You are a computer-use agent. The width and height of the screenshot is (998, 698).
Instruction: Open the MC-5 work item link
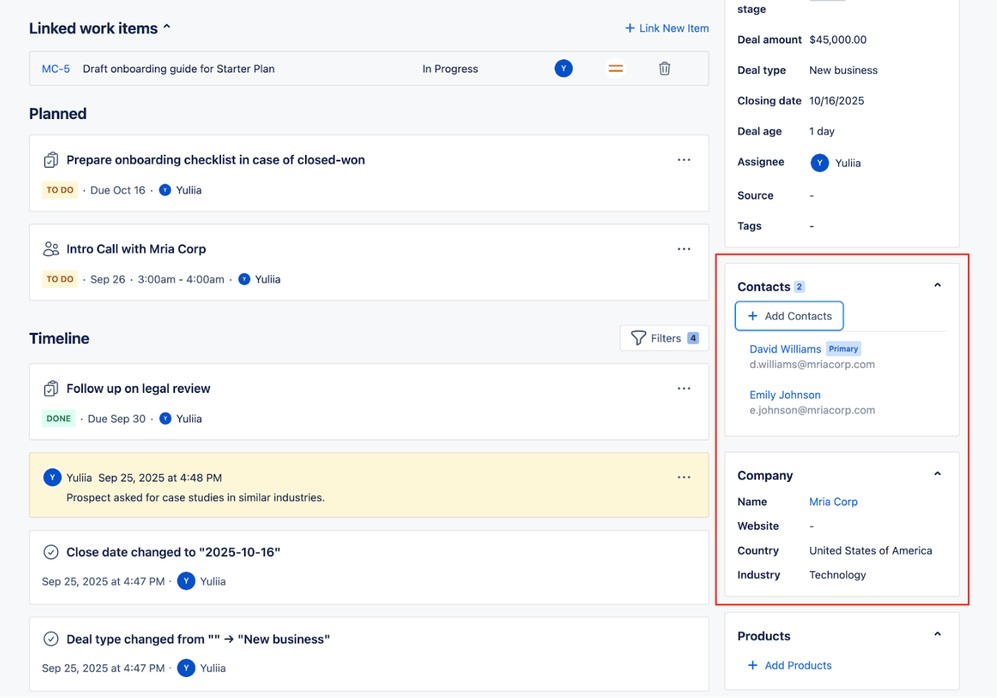[x=56, y=69]
